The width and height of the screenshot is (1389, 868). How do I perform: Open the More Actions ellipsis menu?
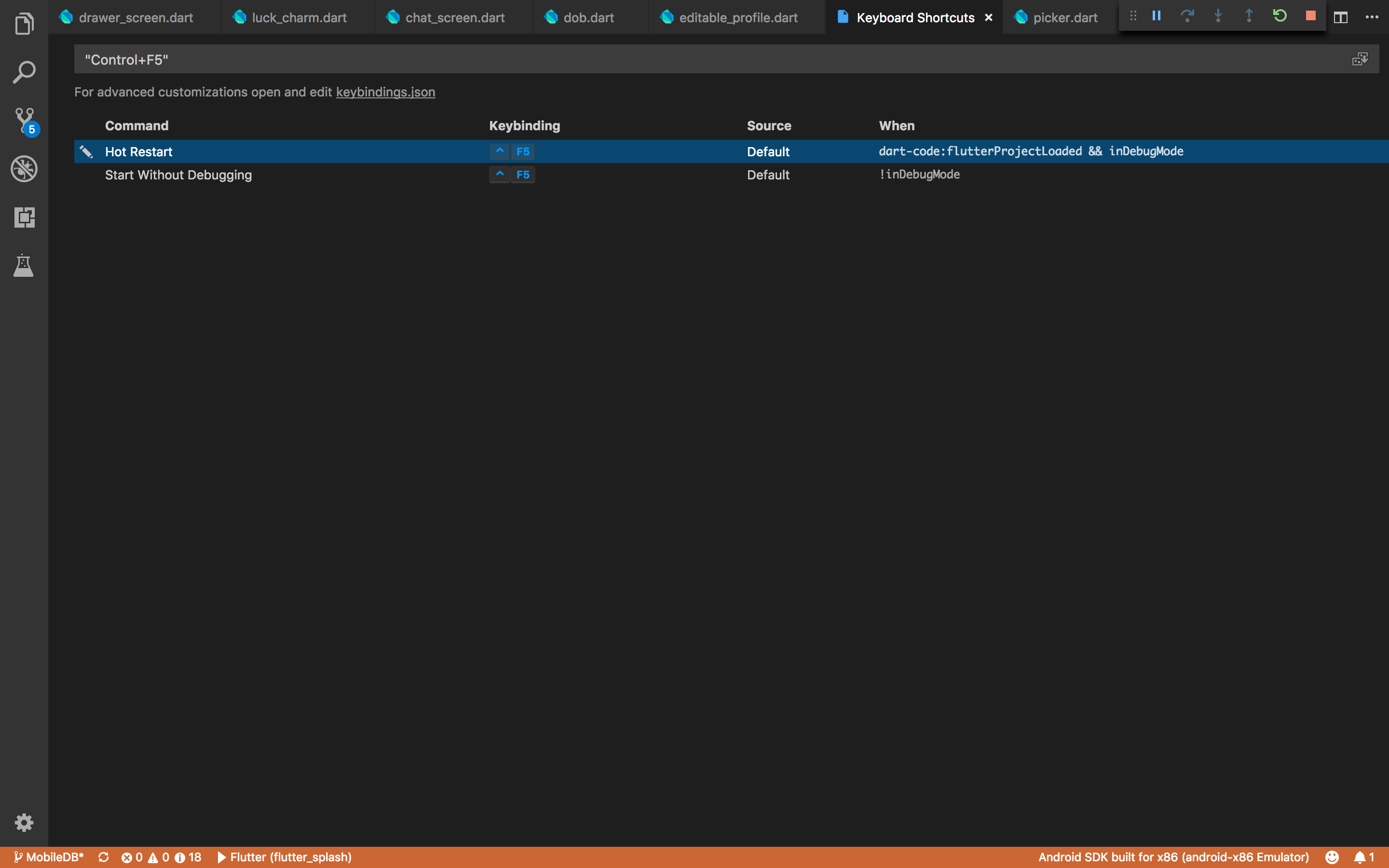click(x=1372, y=17)
